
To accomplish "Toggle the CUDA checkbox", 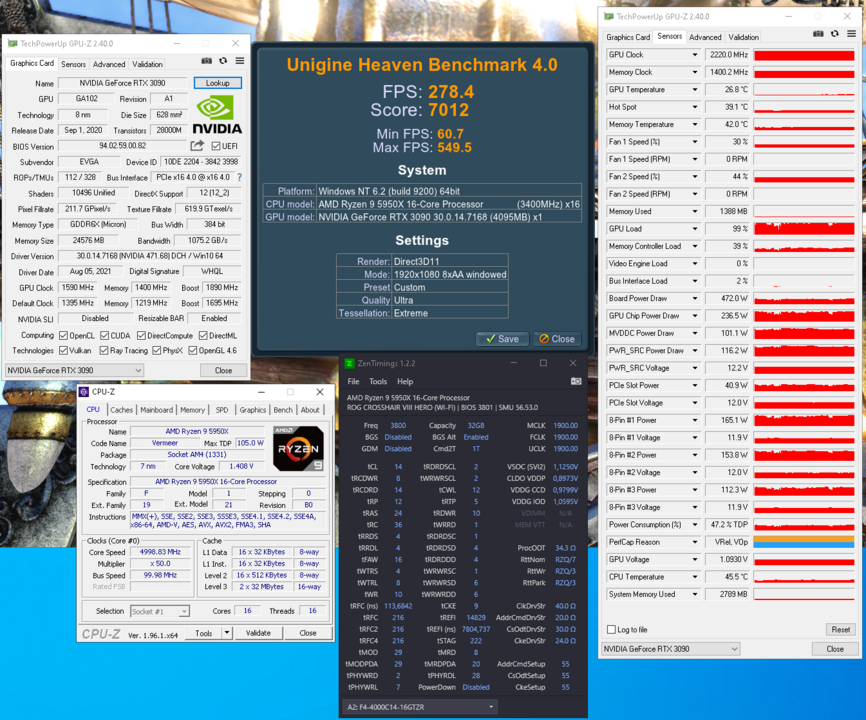I will point(104,336).
